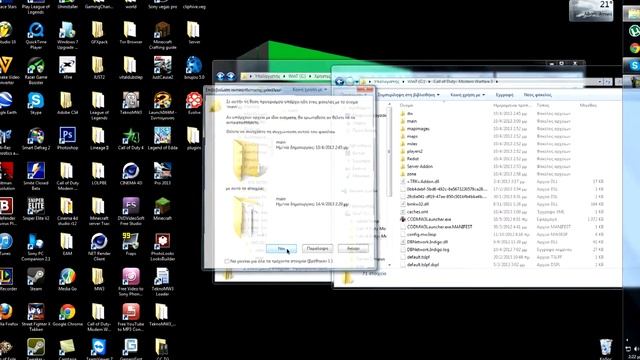640x360 pixels.
Task: Open Street Fighter X Tekken shortcut
Action: (36, 317)
